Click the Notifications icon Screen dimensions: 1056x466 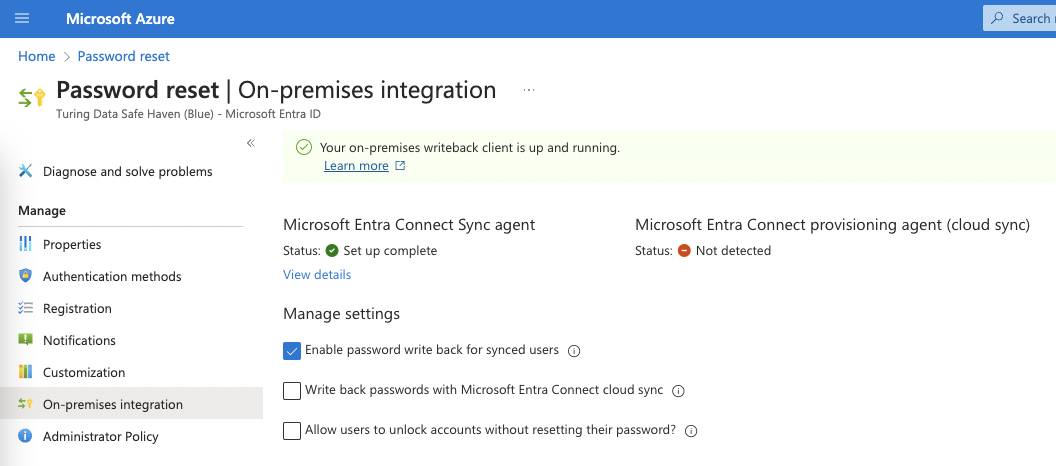(x=26, y=340)
